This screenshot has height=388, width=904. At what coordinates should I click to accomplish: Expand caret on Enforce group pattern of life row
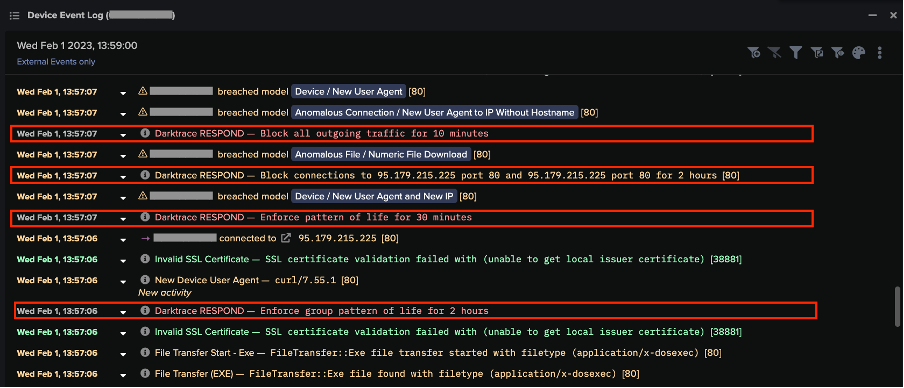click(123, 312)
